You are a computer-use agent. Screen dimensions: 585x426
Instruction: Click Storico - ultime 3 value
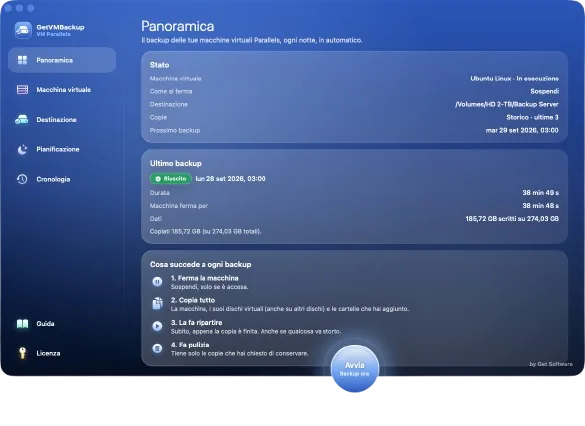click(532, 117)
